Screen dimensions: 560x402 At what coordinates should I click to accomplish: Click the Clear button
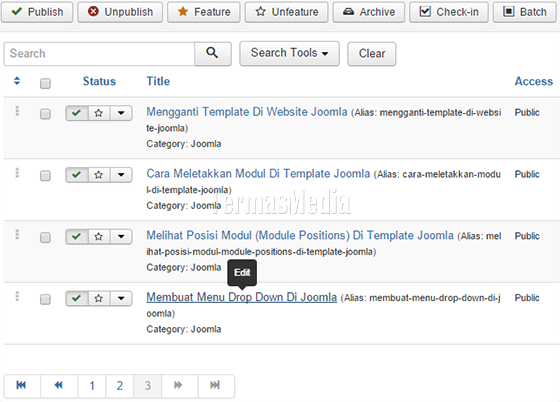[372, 54]
